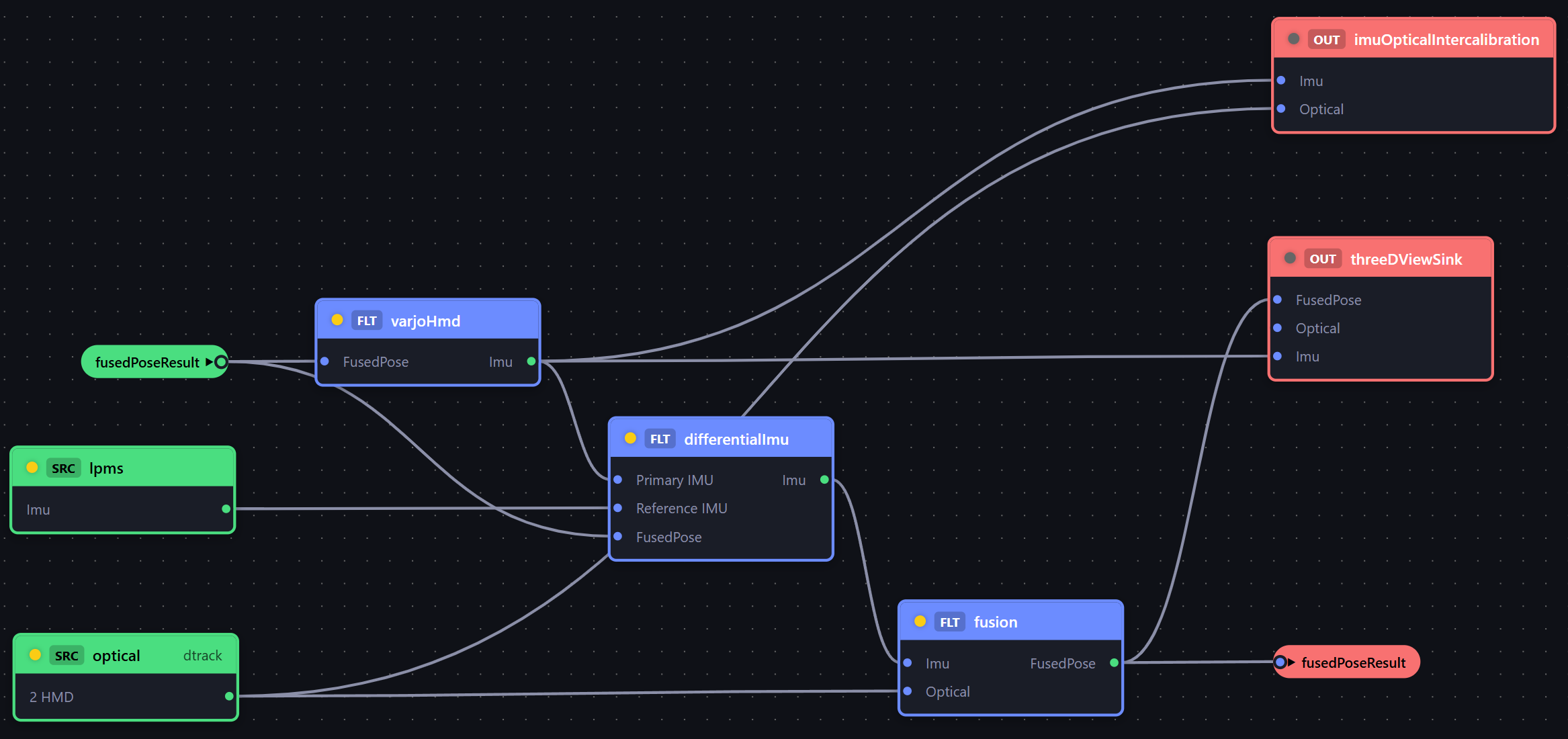Click the FLT badge on fusion node
Image resolution: width=1568 pixels, height=739 pixels.
[x=950, y=622]
